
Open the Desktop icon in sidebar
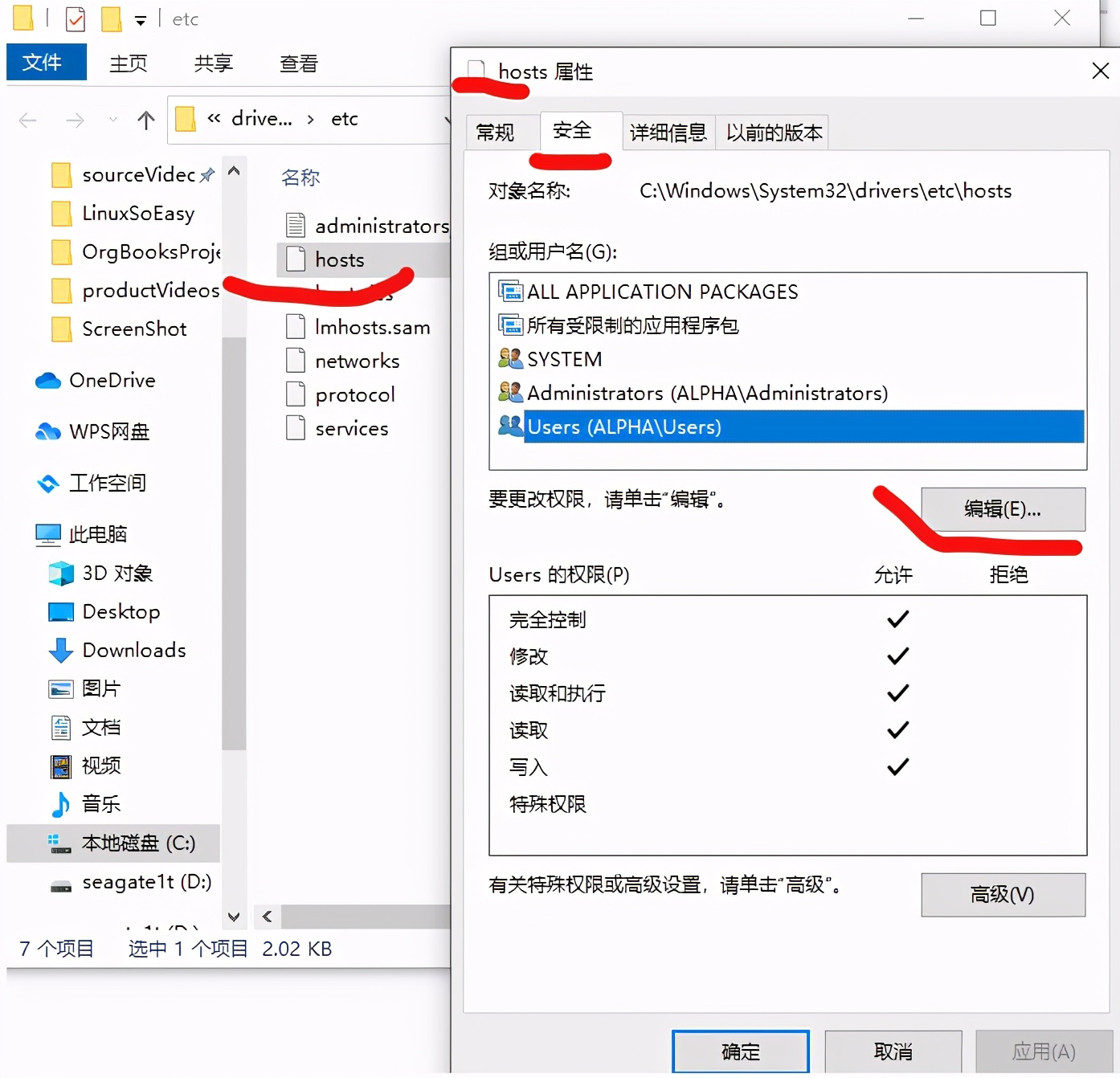click(61, 612)
